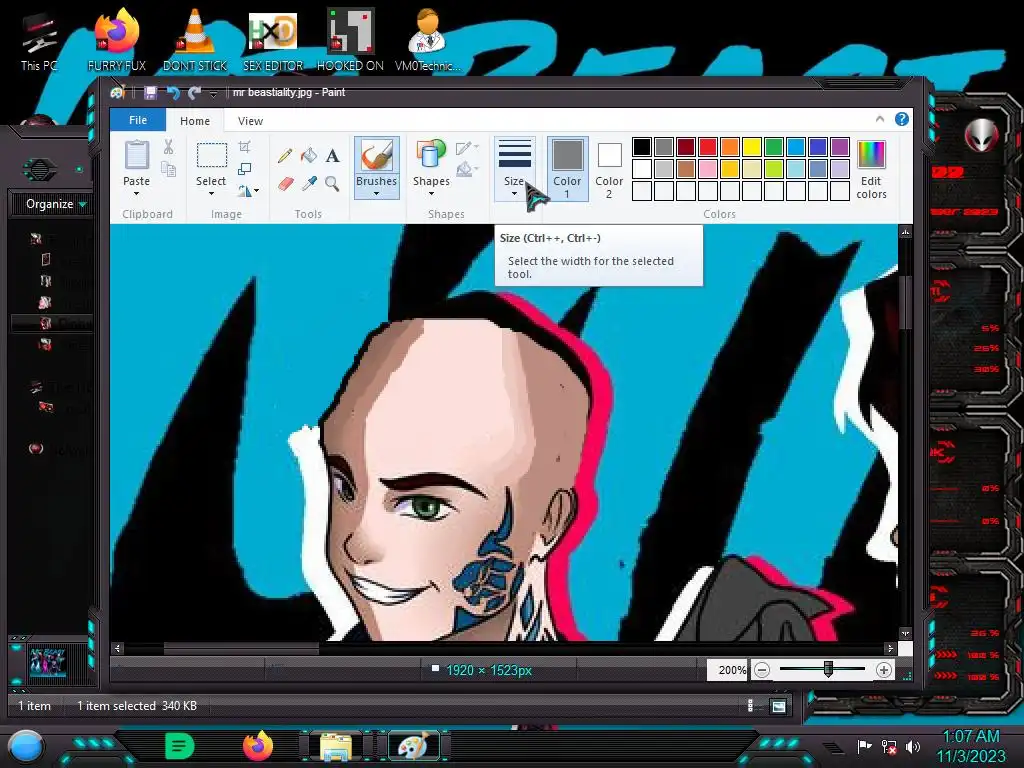Screen dimensions: 1024x768
Task: Open the Size dropdown
Action: tap(515, 167)
